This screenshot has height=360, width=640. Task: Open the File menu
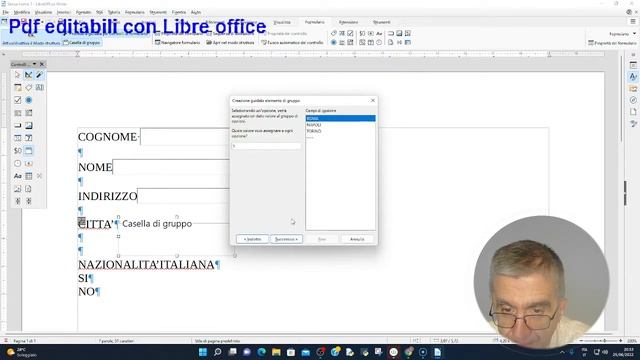[x=5, y=12]
